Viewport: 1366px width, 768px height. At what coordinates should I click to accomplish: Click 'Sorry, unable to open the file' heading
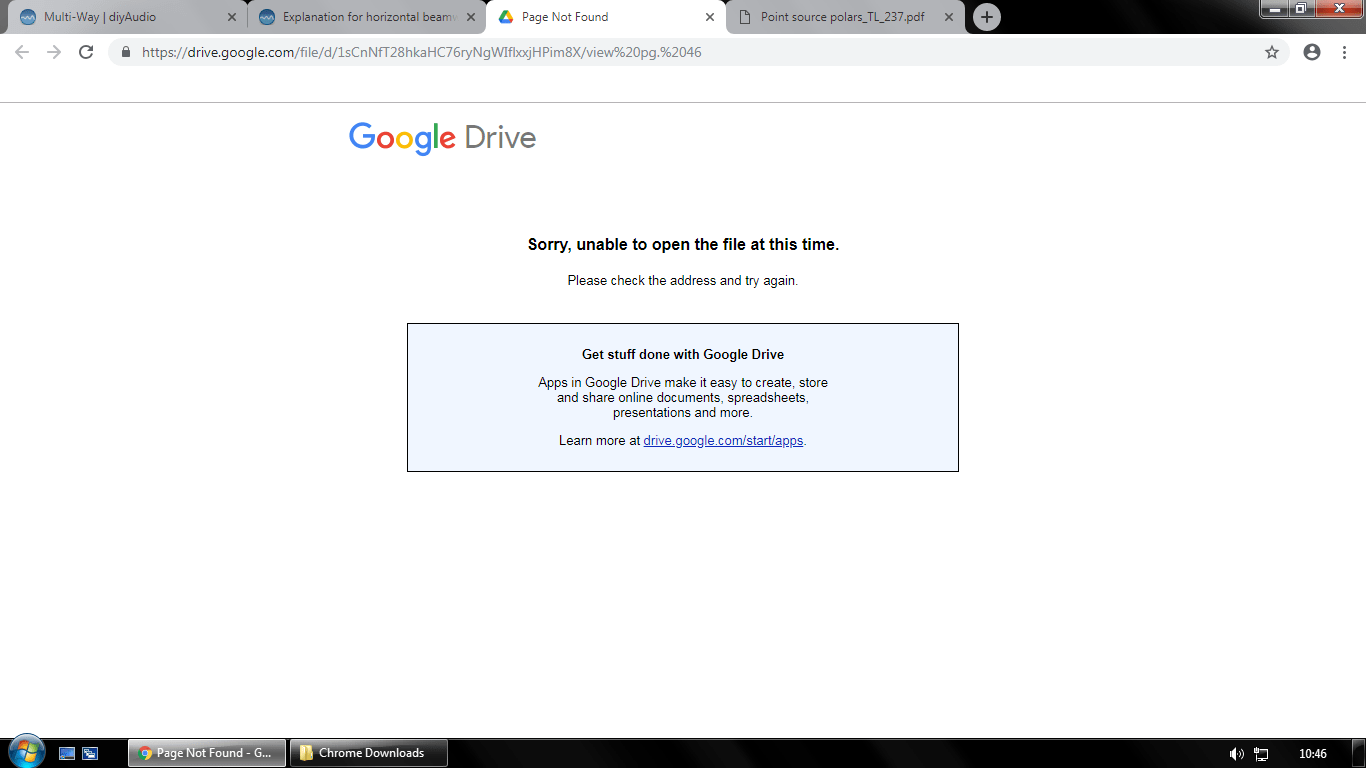[683, 244]
